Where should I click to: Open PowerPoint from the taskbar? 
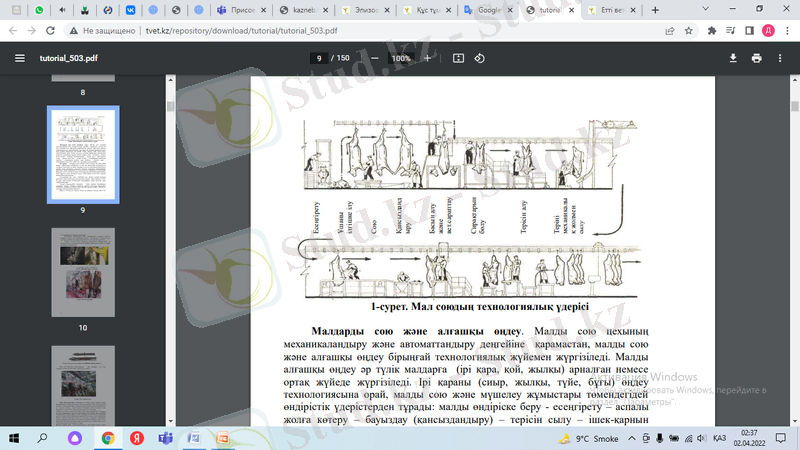pyautogui.click(x=223, y=438)
